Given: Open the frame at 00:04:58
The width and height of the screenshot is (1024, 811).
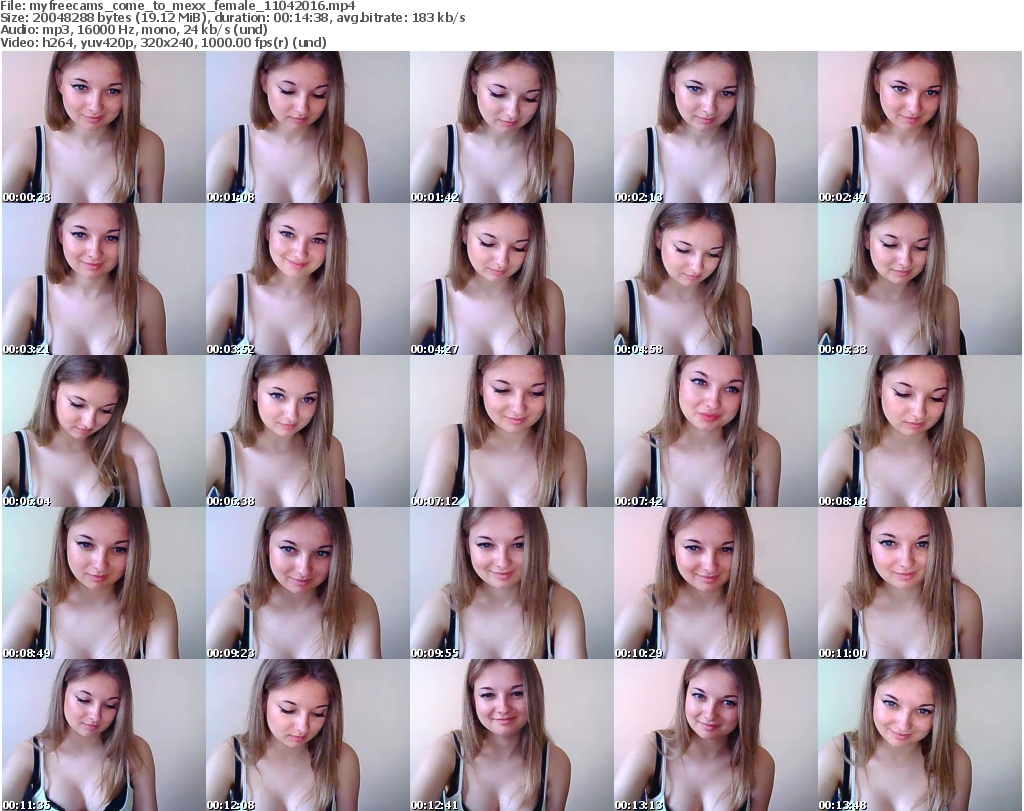Looking at the screenshot, I should pos(715,279).
